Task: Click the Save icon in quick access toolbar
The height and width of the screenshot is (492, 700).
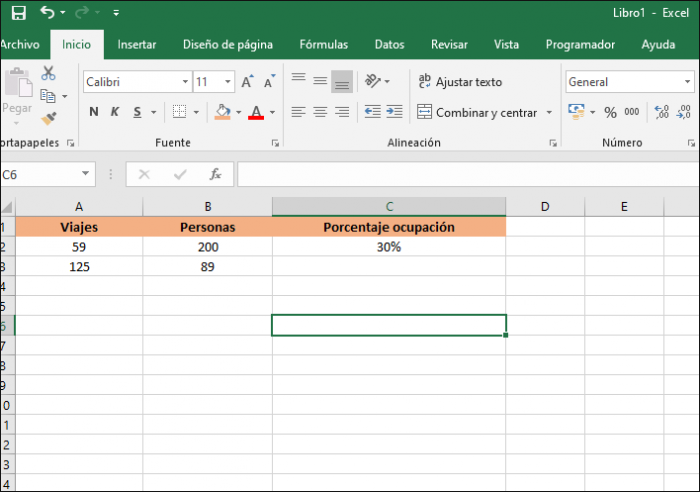Action: (x=18, y=13)
